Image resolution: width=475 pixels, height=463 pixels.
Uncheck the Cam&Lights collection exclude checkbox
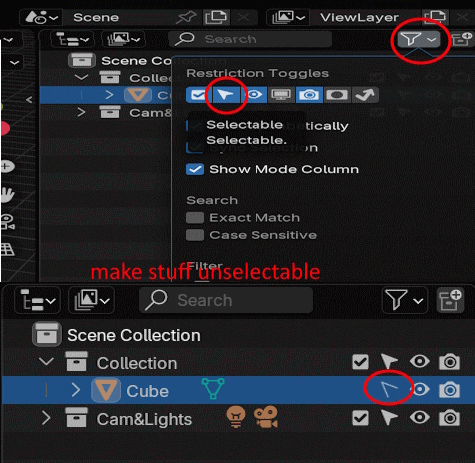(x=360, y=418)
